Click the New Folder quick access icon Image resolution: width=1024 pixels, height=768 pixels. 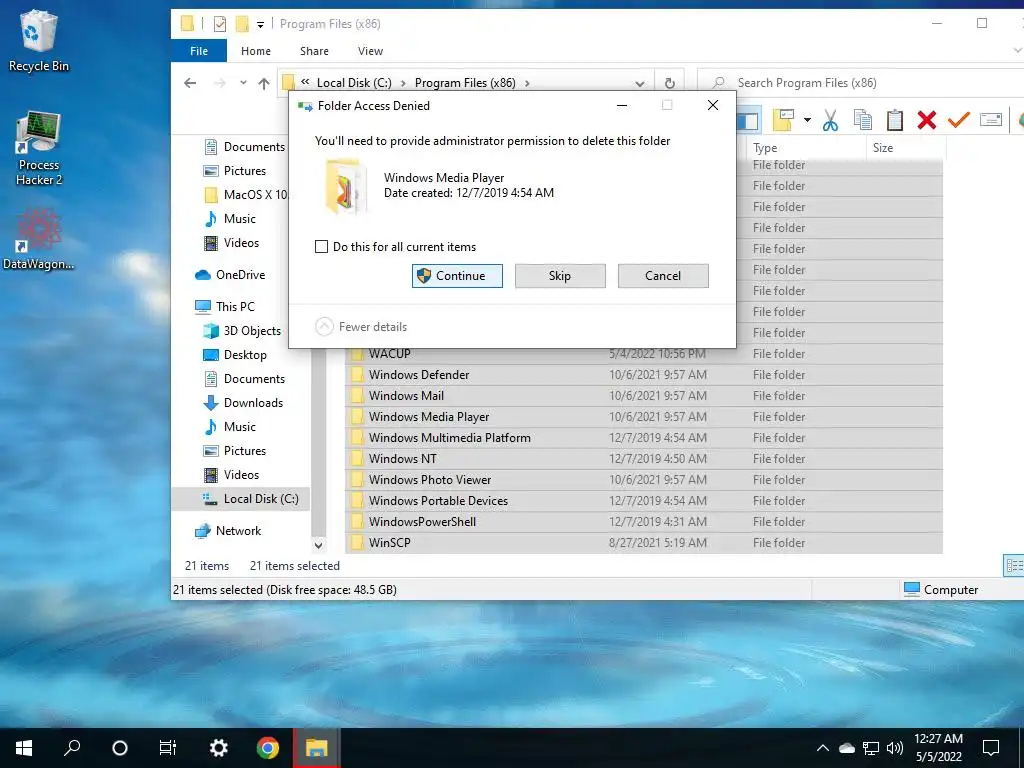(242, 24)
